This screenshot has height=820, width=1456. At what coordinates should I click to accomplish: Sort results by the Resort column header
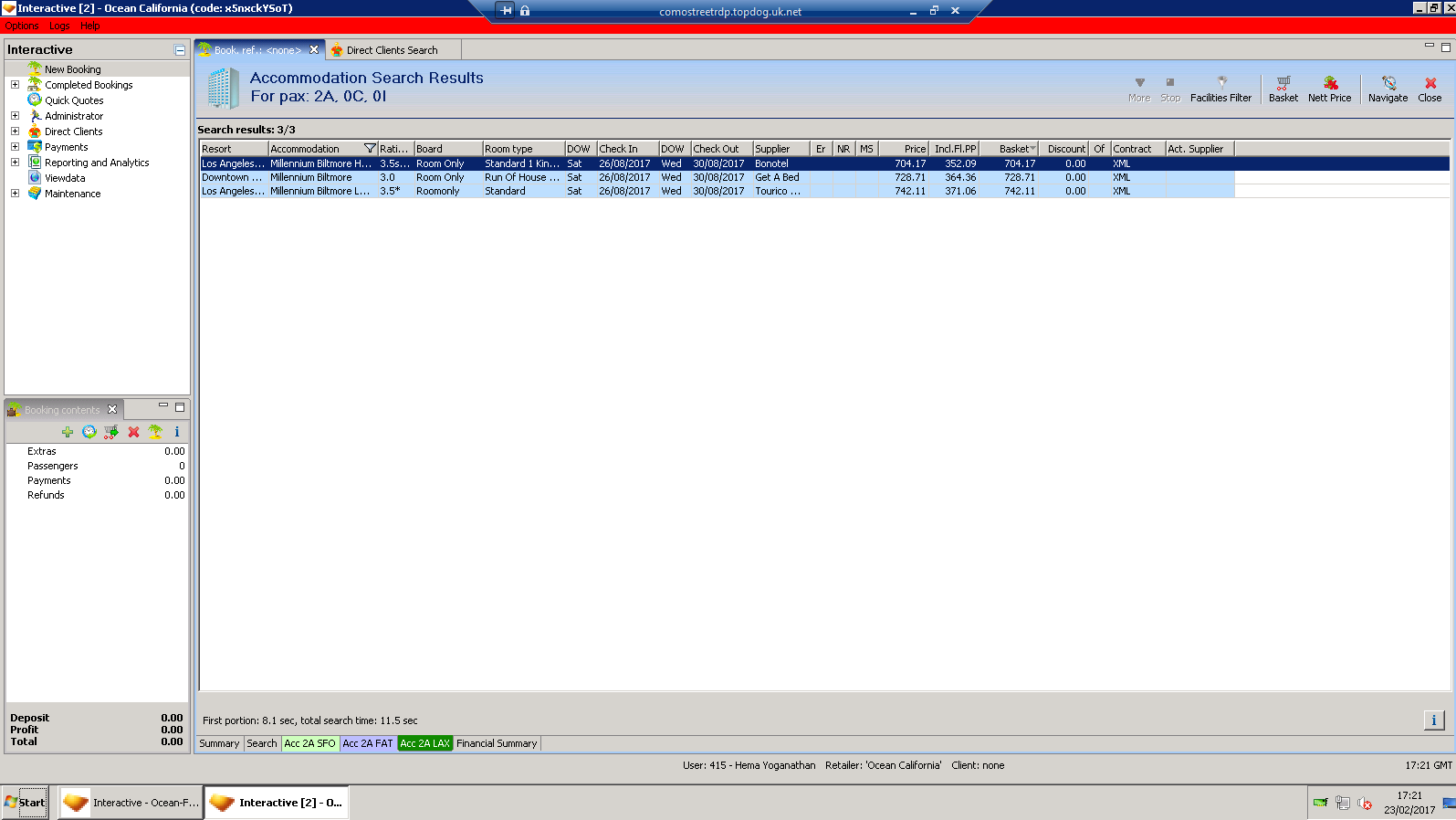click(x=234, y=149)
